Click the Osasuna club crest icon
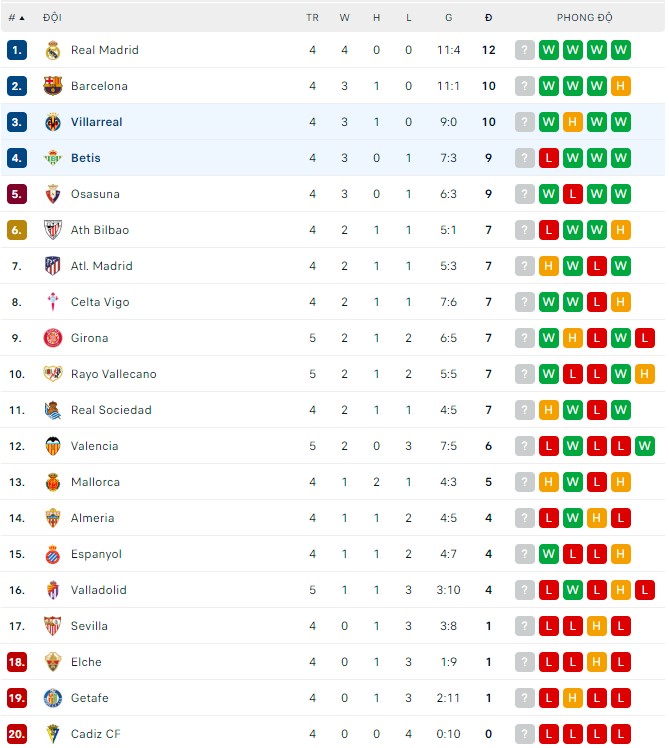 [53, 194]
